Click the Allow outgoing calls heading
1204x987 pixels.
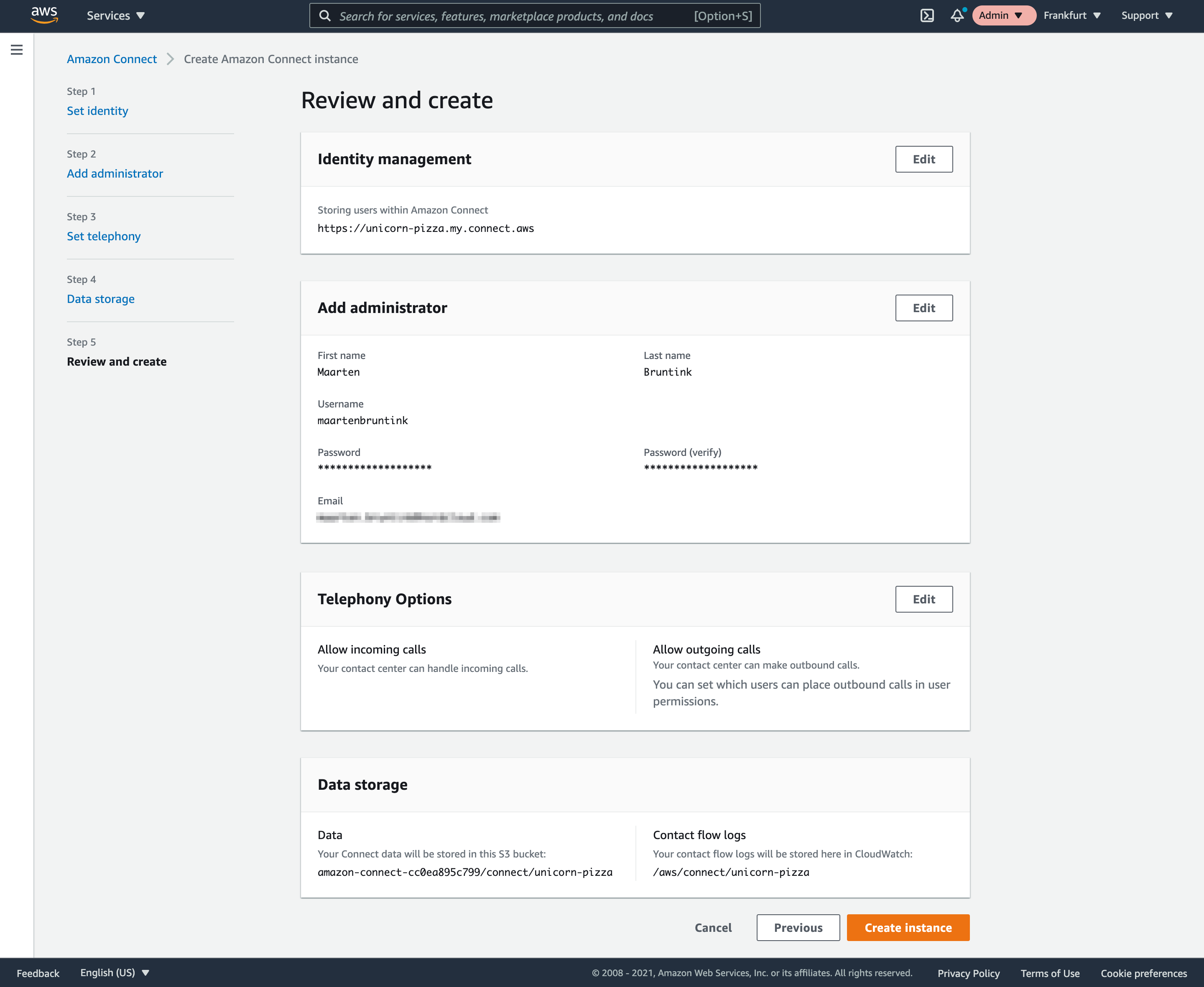pyautogui.click(x=707, y=649)
